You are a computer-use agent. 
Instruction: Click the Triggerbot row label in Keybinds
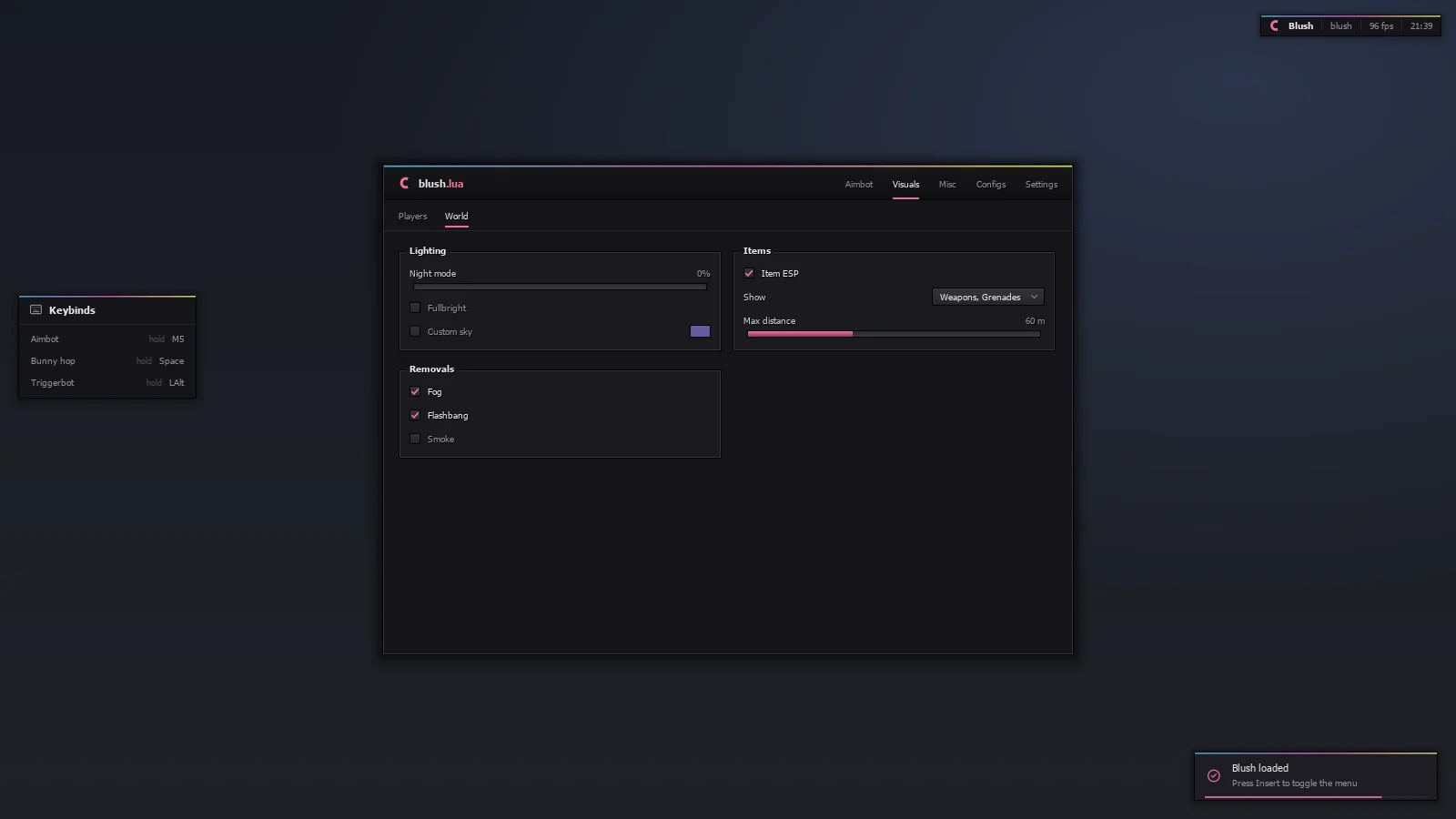[53, 383]
